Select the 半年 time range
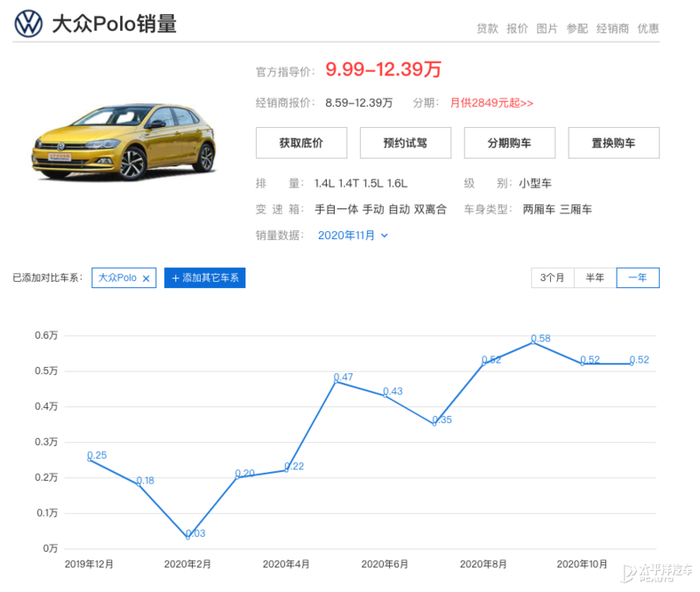 pyautogui.click(x=594, y=277)
